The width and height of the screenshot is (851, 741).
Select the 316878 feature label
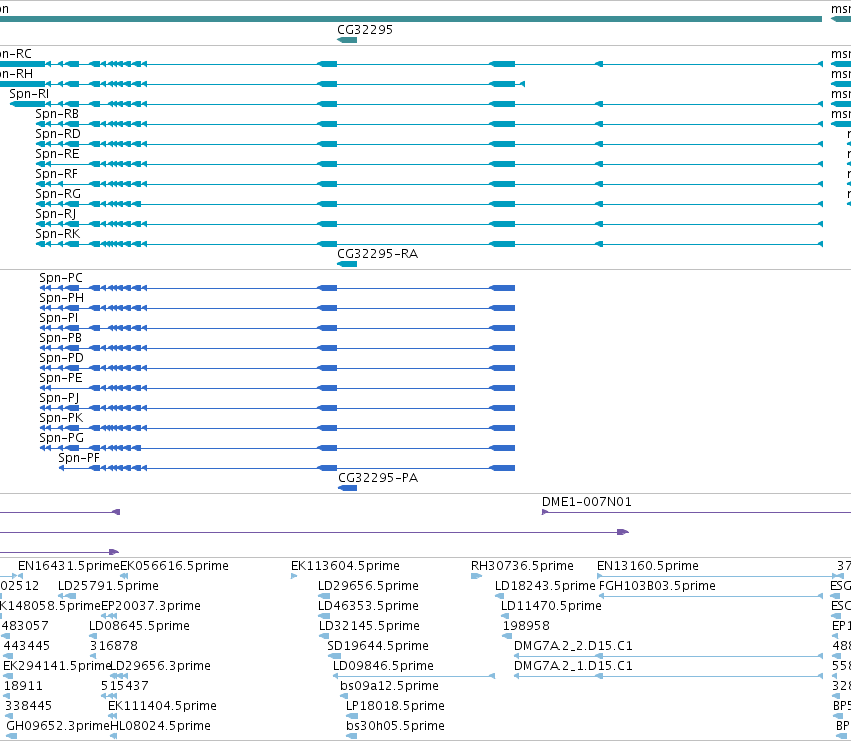click(x=114, y=646)
